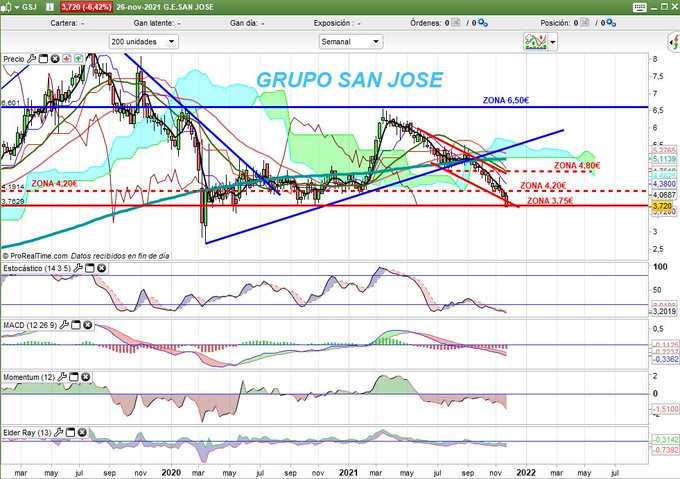
Task: Click the chart group icon at top-left corner
Action: coord(6,7)
